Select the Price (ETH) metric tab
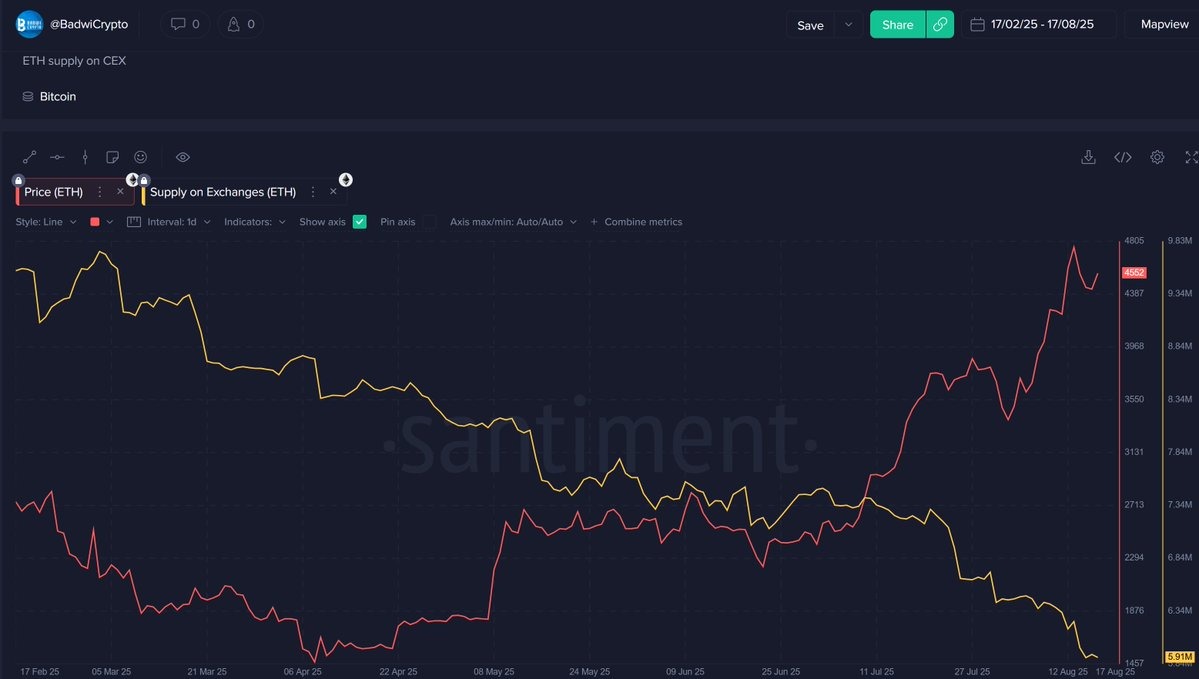The image size is (1199, 679). pyautogui.click(x=54, y=192)
